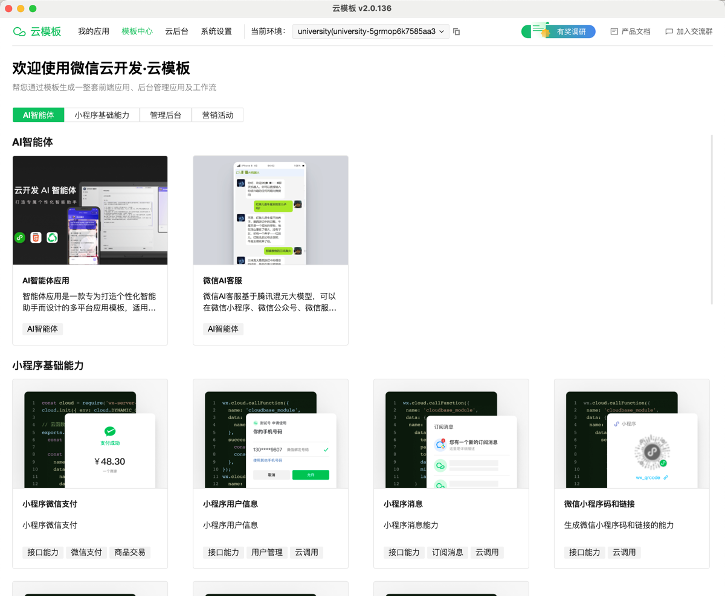
Task: Click the QR code image in 微信小程序码 card
Action: coord(651,452)
